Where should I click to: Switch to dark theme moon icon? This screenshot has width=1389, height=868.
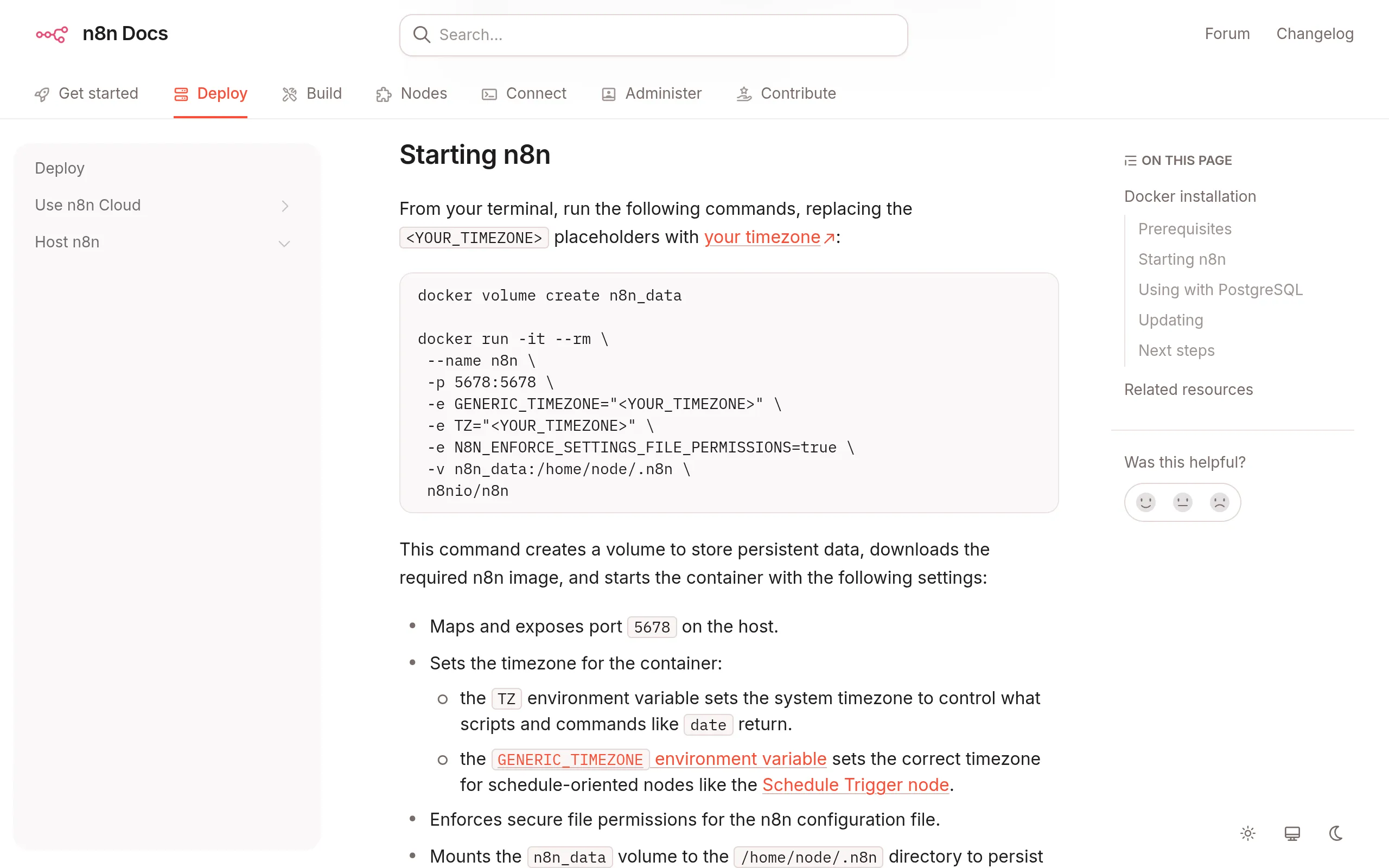tap(1336, 833)
